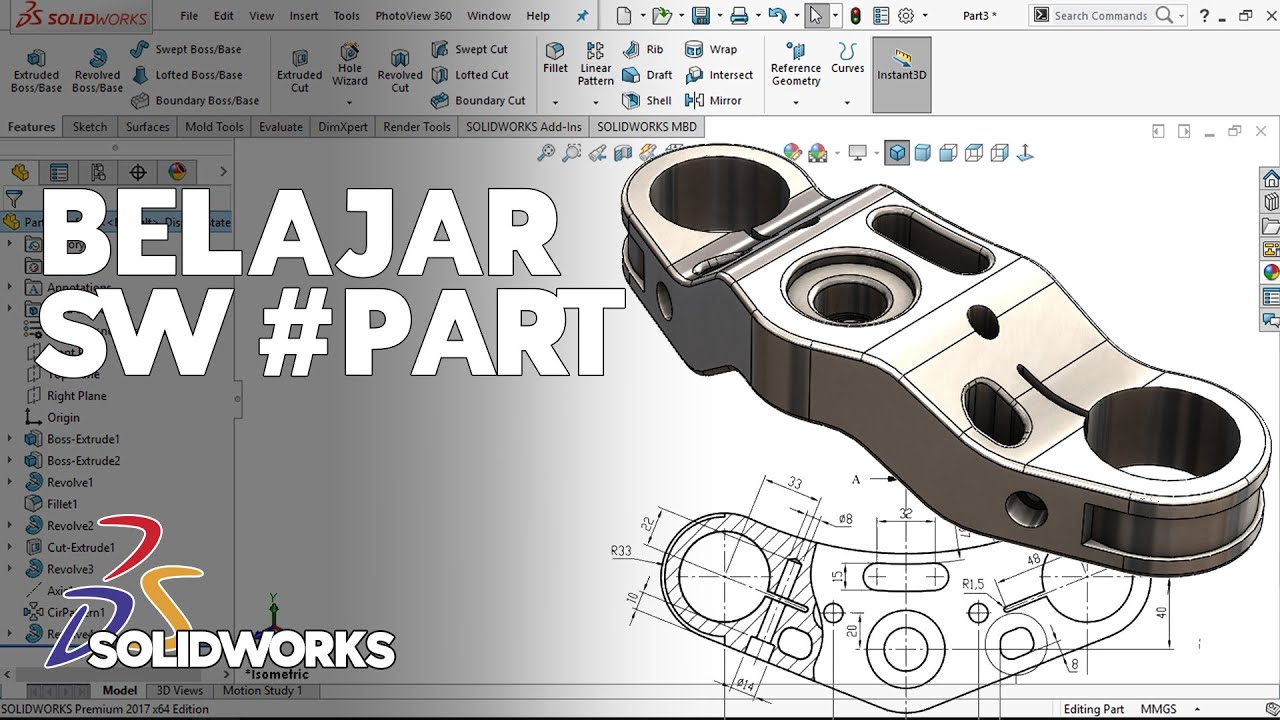The width and height of the screenshot is (1280, 720).
Task: Select the Rib feature
Action: (643, 49)
